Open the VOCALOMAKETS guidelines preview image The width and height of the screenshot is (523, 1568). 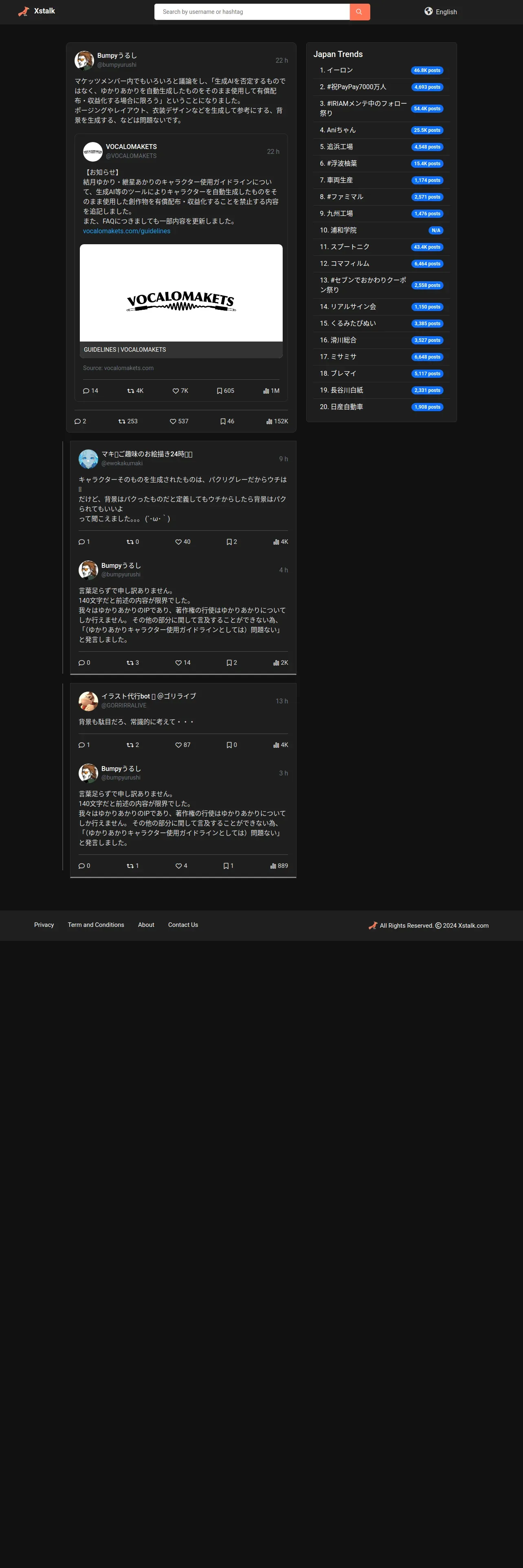point(181,293)
